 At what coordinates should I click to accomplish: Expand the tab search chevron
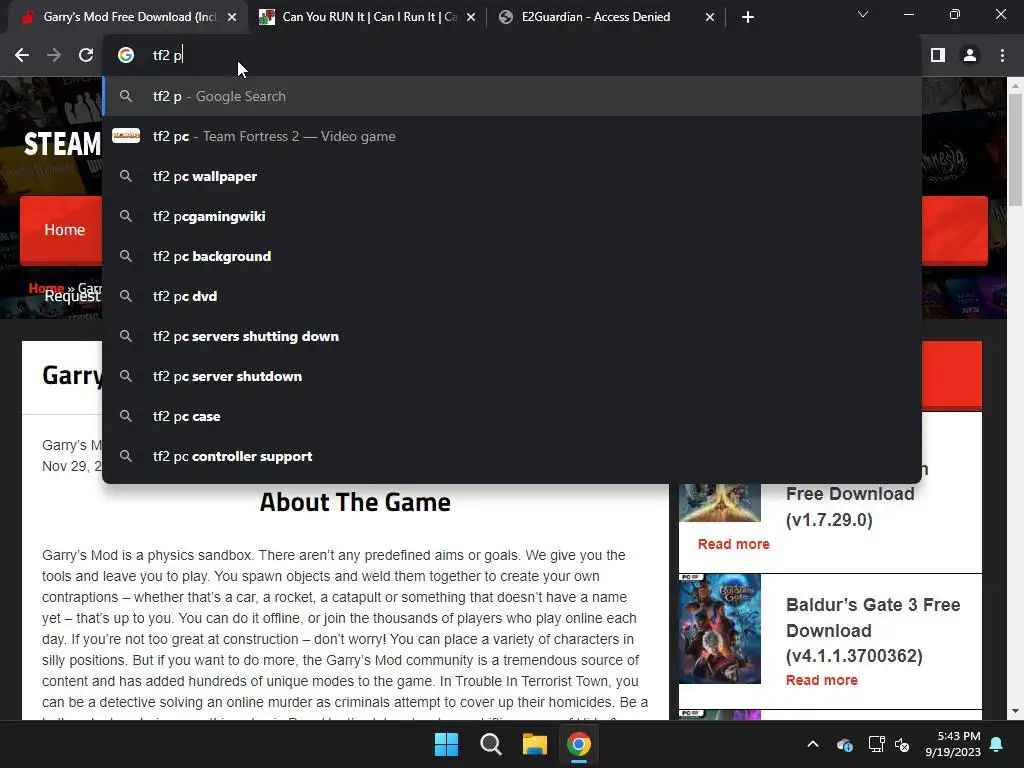pyautogui.click(x=863, y=14)
